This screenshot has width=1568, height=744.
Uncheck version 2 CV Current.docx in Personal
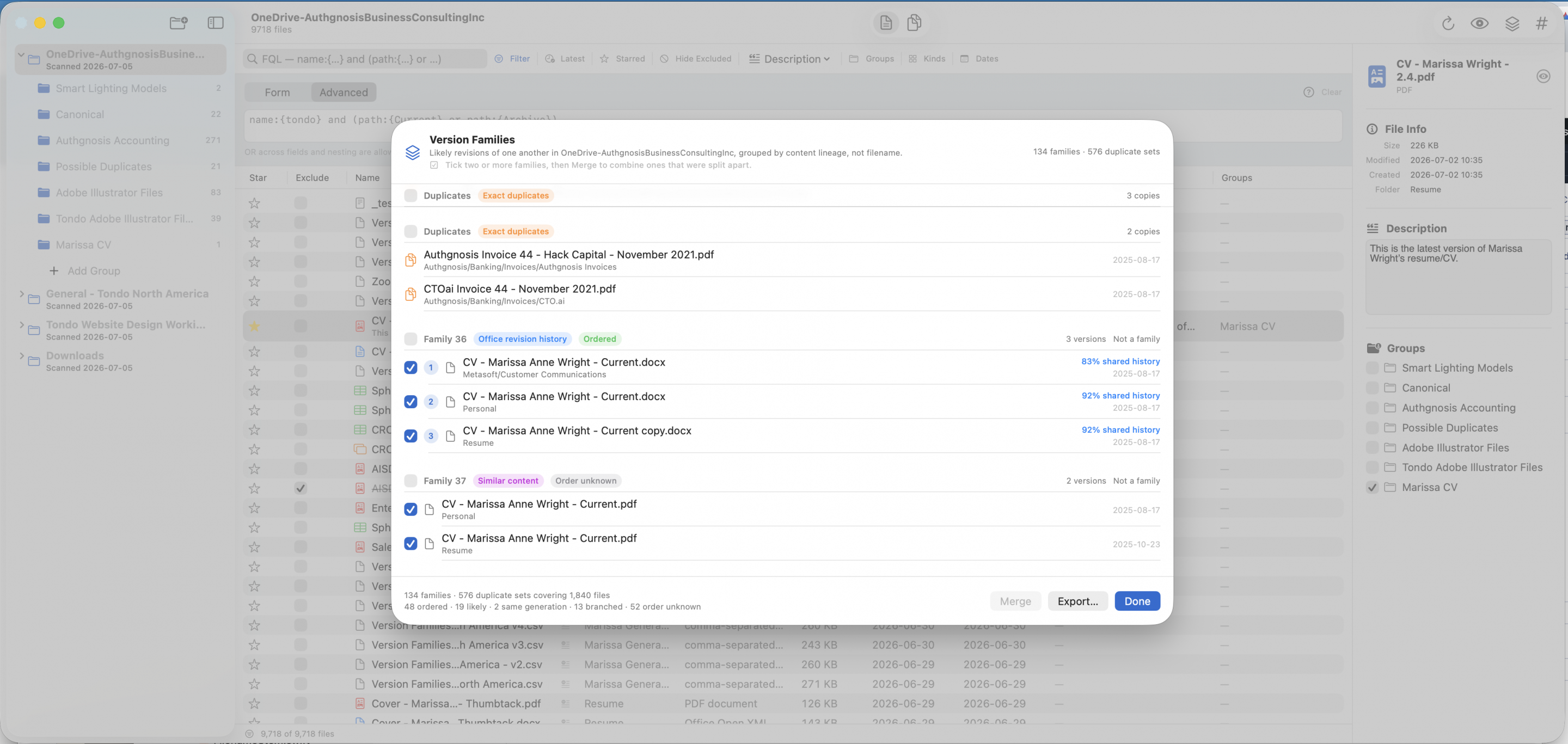click(x=411, y=402)
